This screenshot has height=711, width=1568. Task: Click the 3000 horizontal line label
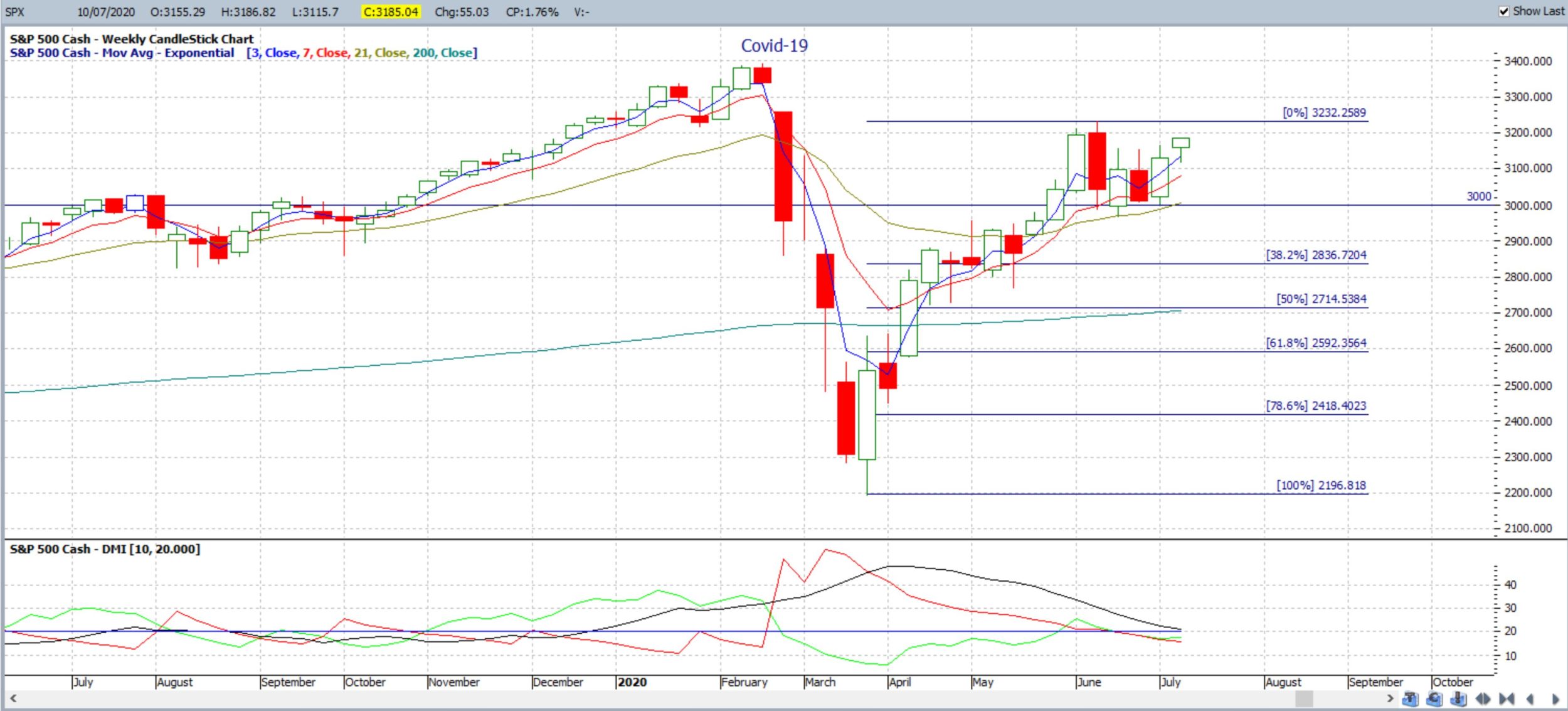coord(1478,196)
